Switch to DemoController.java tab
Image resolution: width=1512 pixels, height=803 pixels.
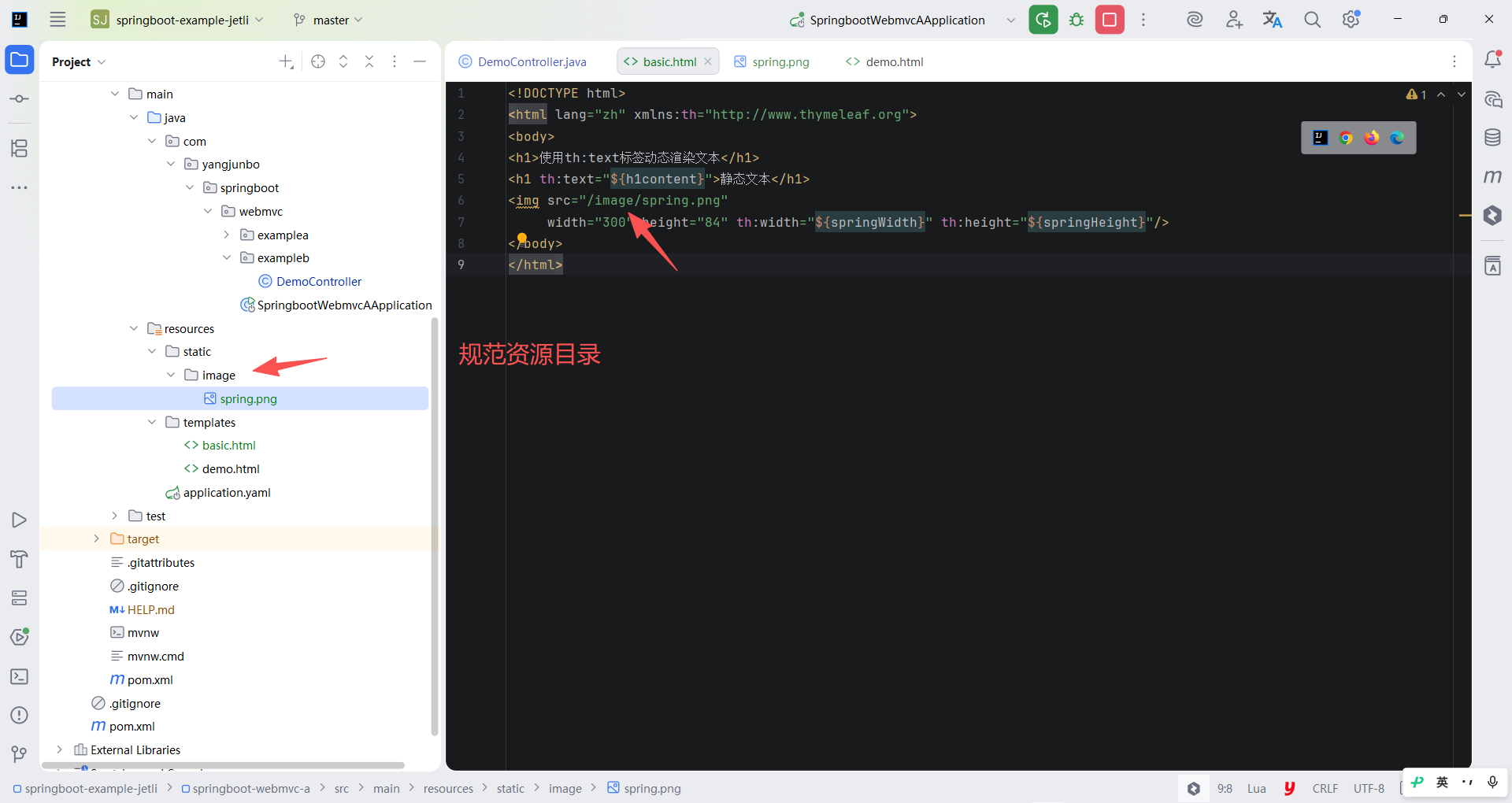pyautogui.click(x=523, y=61)
